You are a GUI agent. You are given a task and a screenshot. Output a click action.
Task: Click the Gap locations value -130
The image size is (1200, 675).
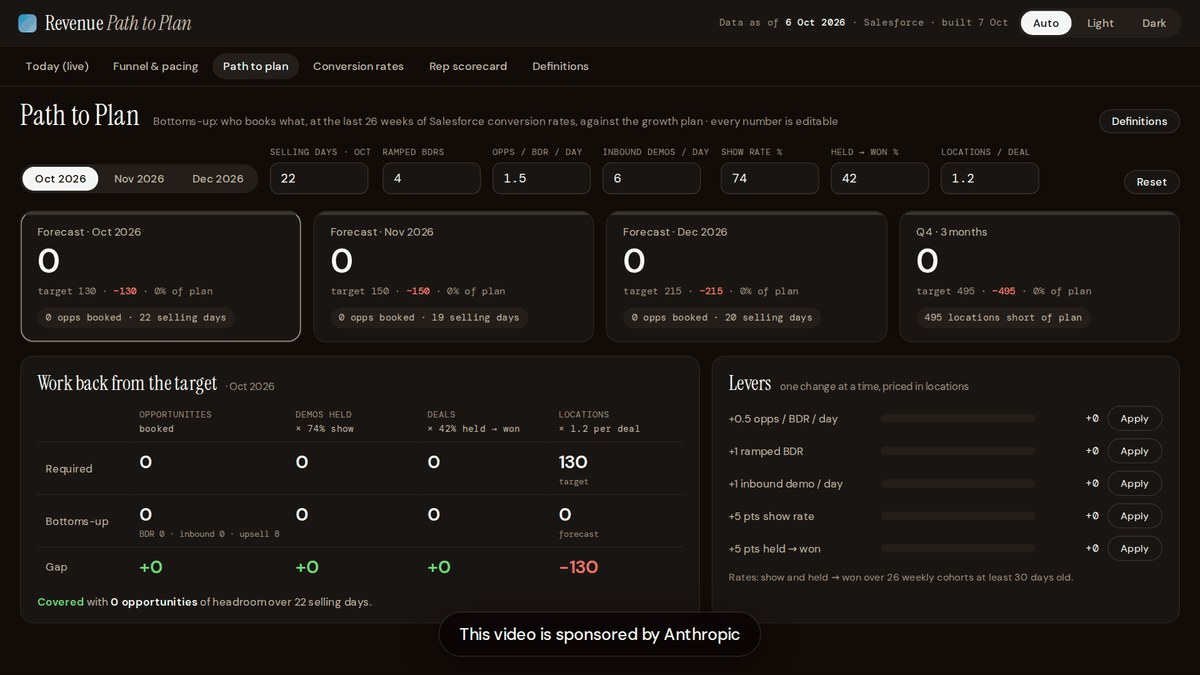pos(578,567)
